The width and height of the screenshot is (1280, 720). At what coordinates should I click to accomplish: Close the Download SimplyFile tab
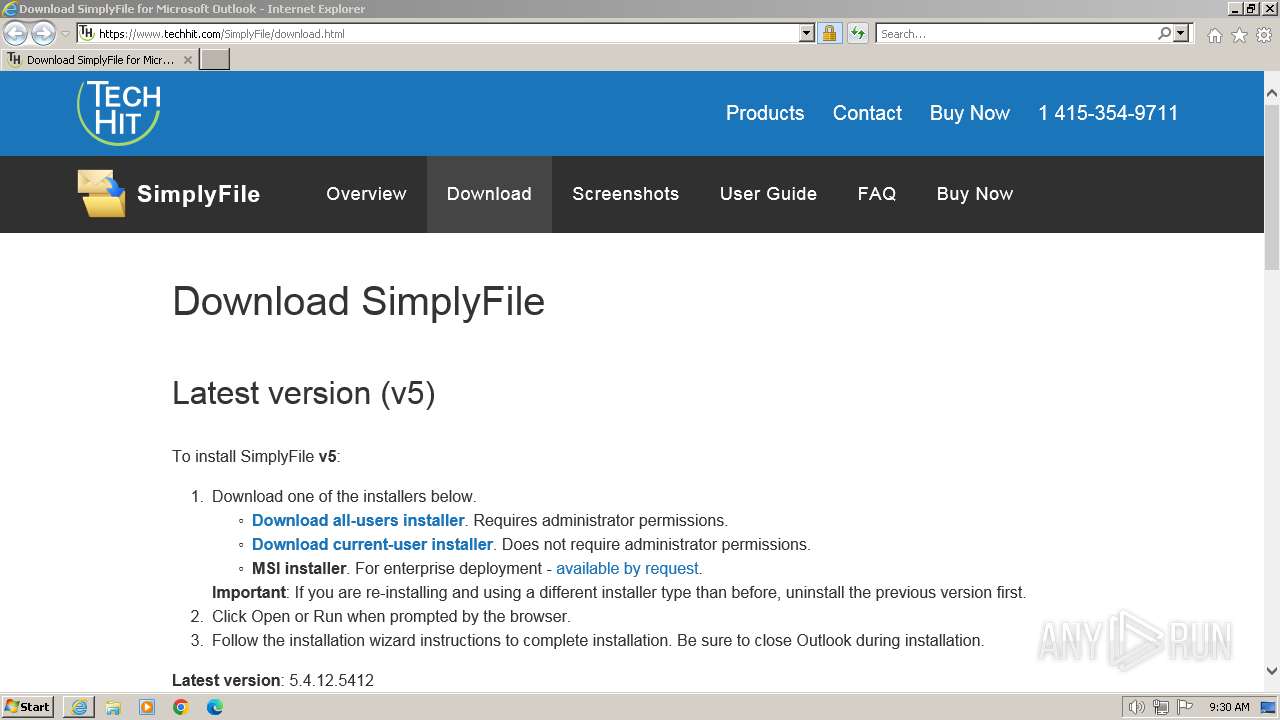(188, 60)
